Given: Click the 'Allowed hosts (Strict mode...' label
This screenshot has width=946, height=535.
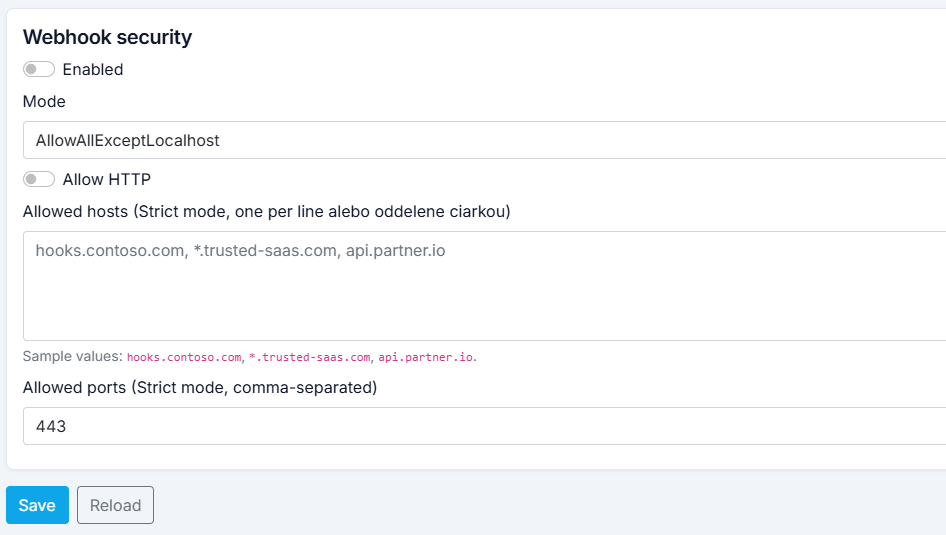Looking at the screenshot, I should [267, 212].
